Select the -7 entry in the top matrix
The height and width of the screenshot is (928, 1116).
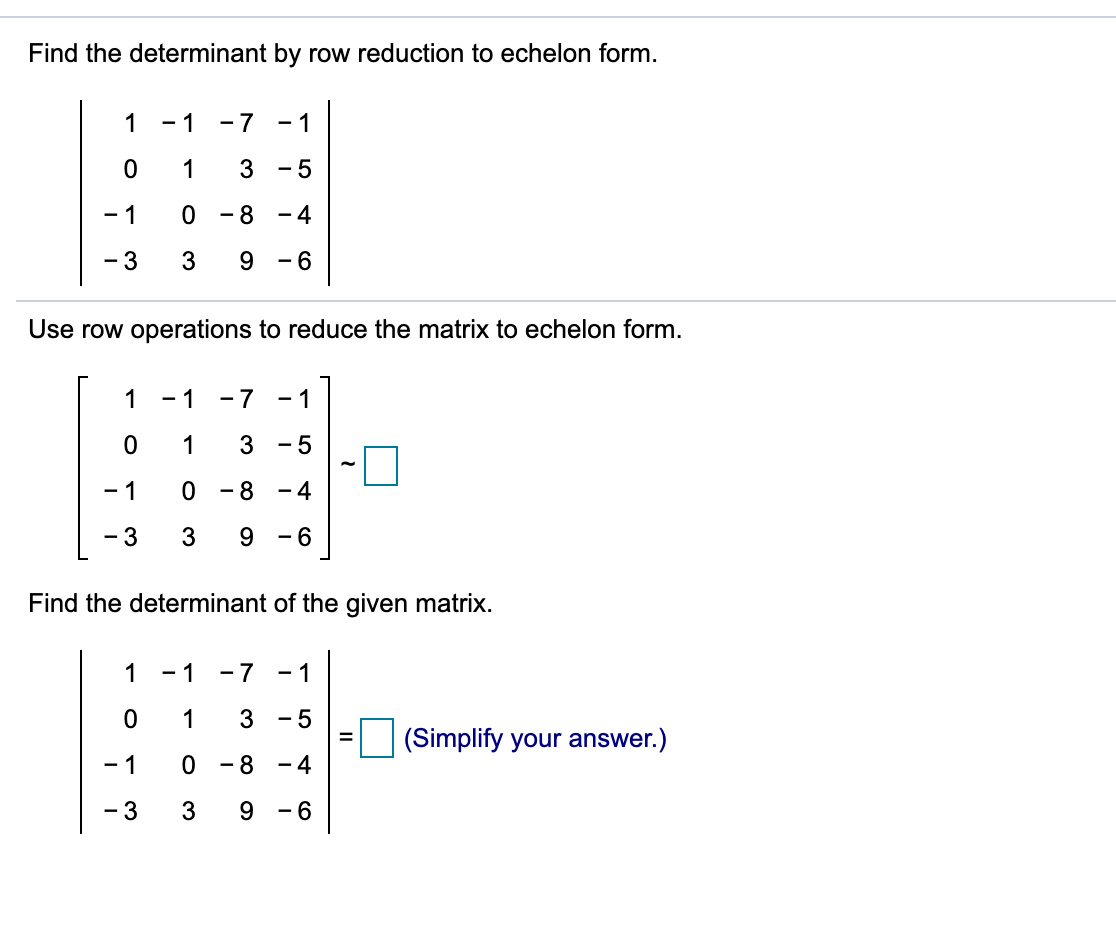coord(237,122)
